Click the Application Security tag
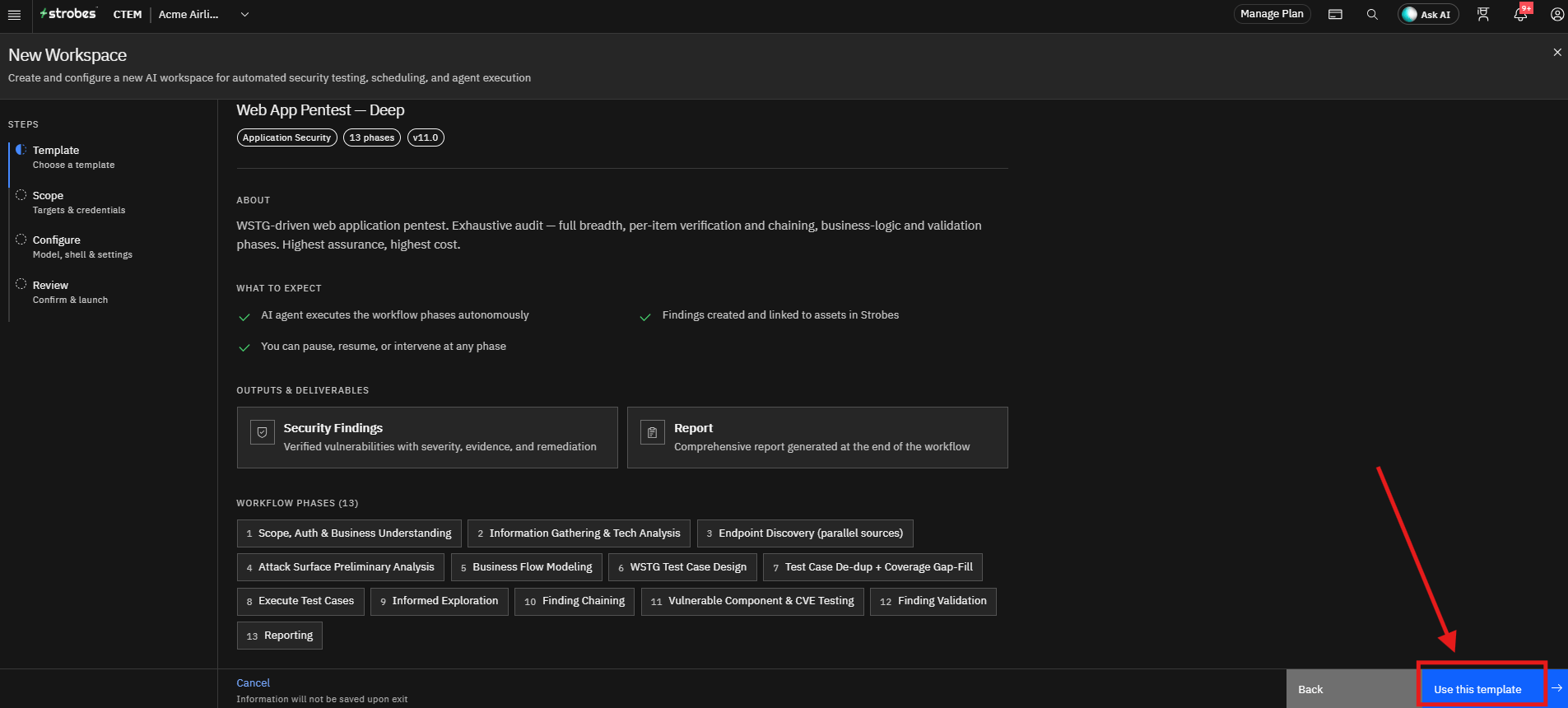 pyautogui.click(x=286, y=137)
